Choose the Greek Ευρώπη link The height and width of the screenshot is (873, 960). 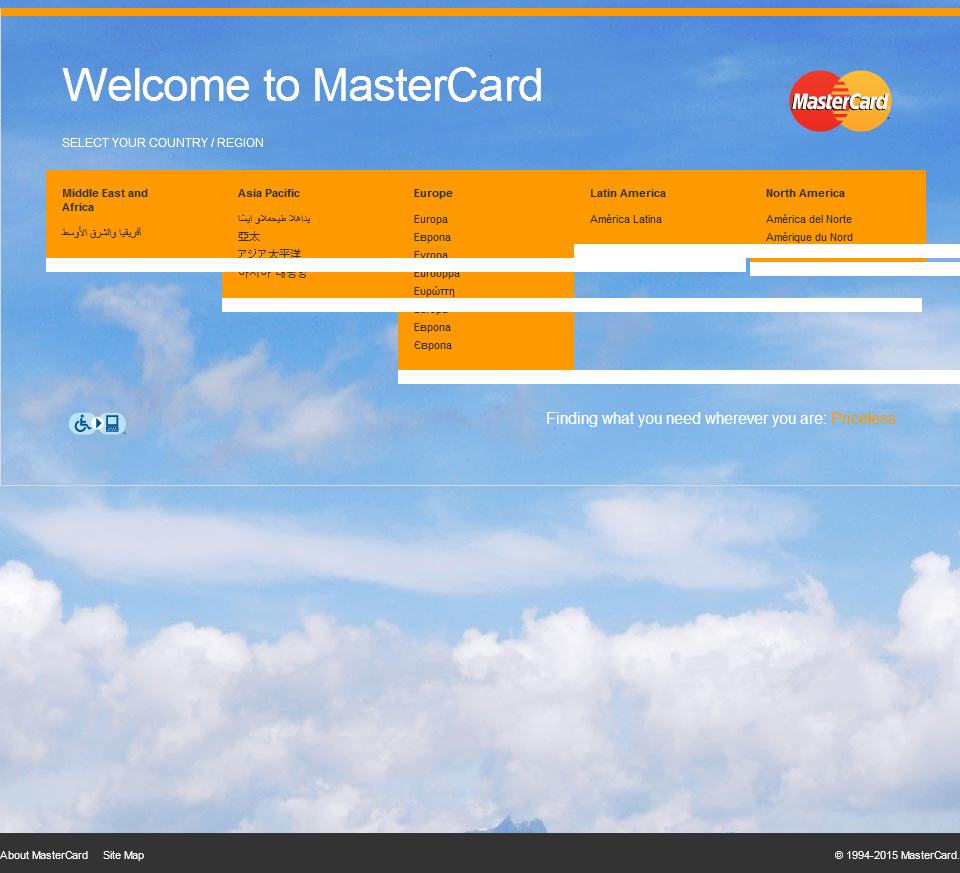coord(434,291)
